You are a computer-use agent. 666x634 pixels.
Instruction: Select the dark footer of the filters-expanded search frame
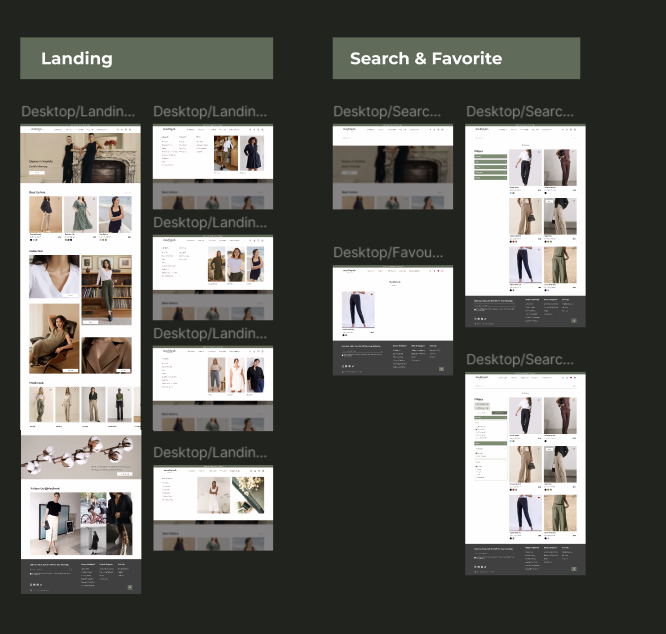click(525, 560)
